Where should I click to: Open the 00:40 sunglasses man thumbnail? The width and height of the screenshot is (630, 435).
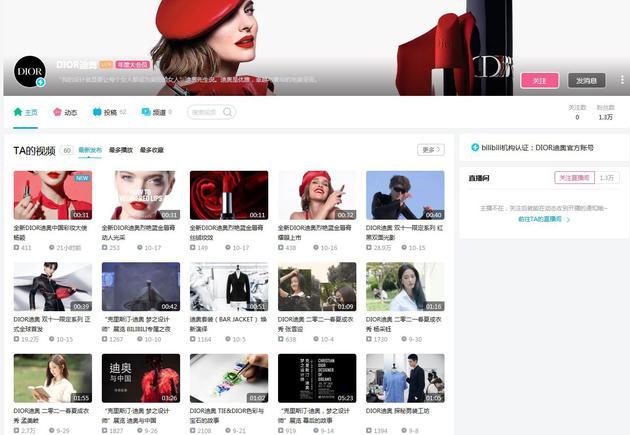point(405,195)
